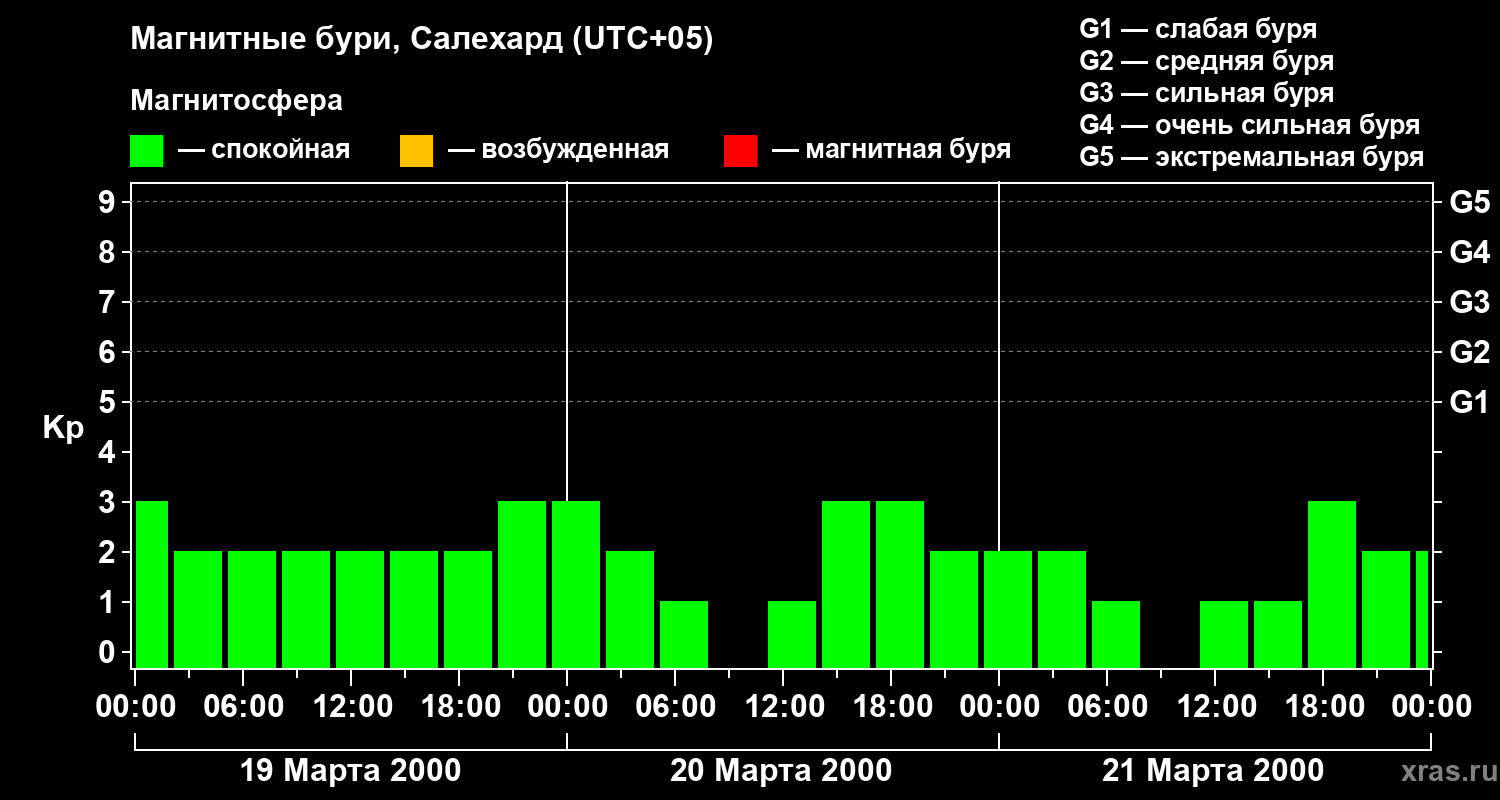Click the '06:00' tick label above 21 Марта
Viewport: 1500px width, 800px height.
[1107, 707]
